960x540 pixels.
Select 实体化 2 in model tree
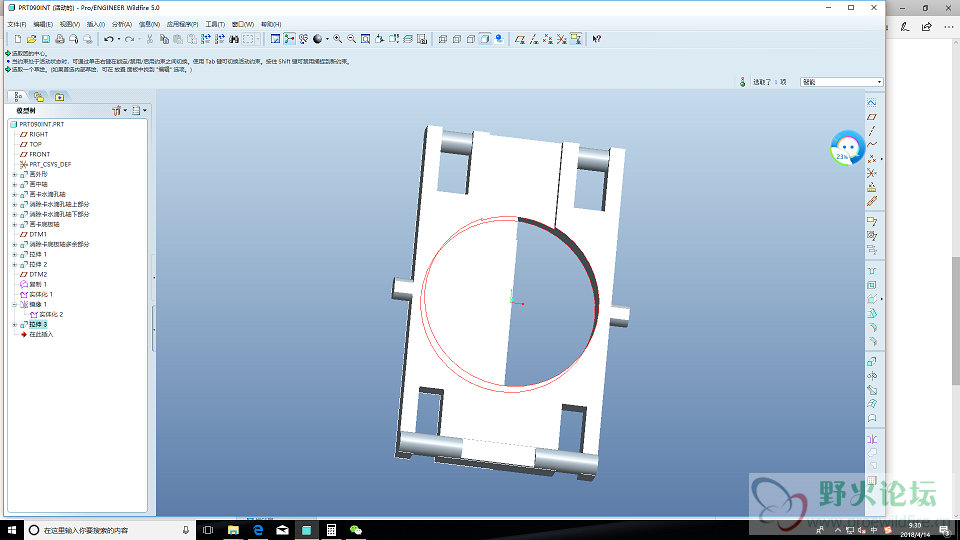51,315
